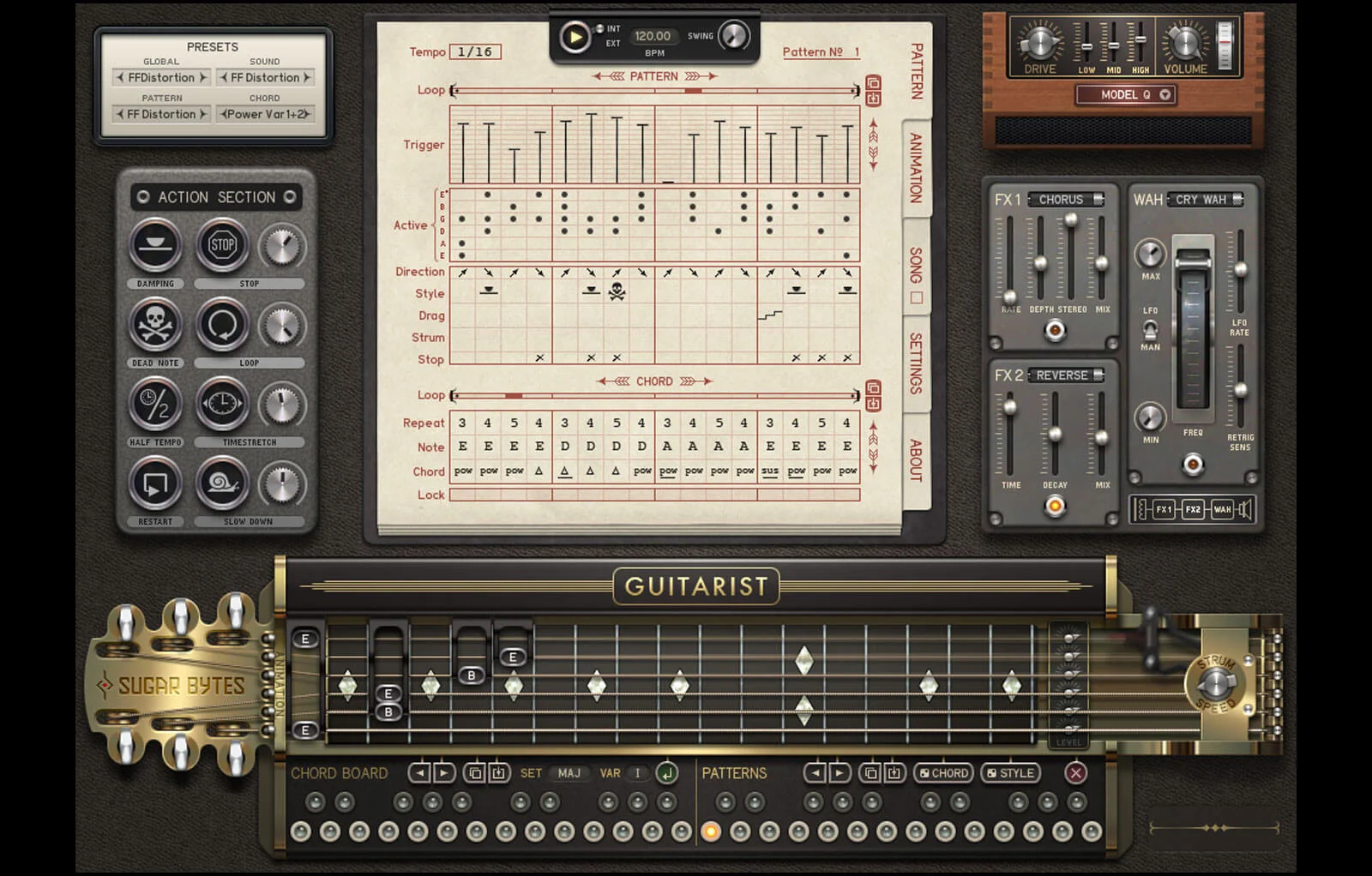Screen dimensions: 1372x876
Task: Open the MAJ chord set selector
Action: 569,773
